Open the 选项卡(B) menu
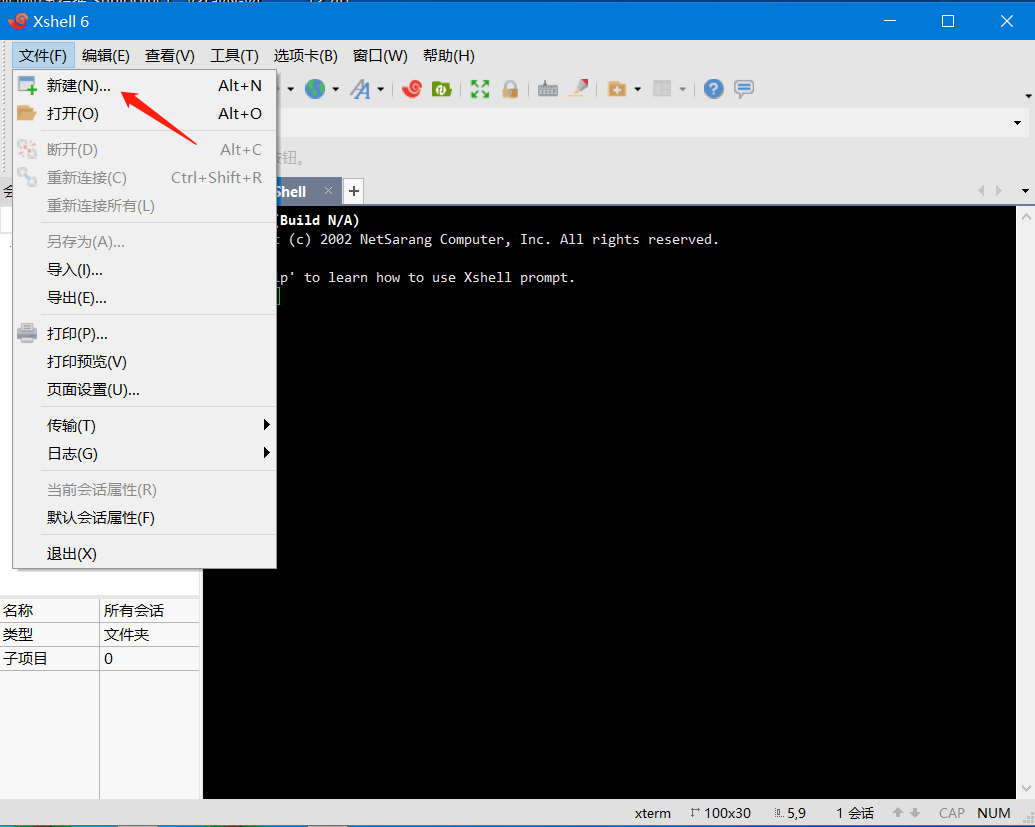This screenshot has height=827, width=1035. (x=306, y=55)
